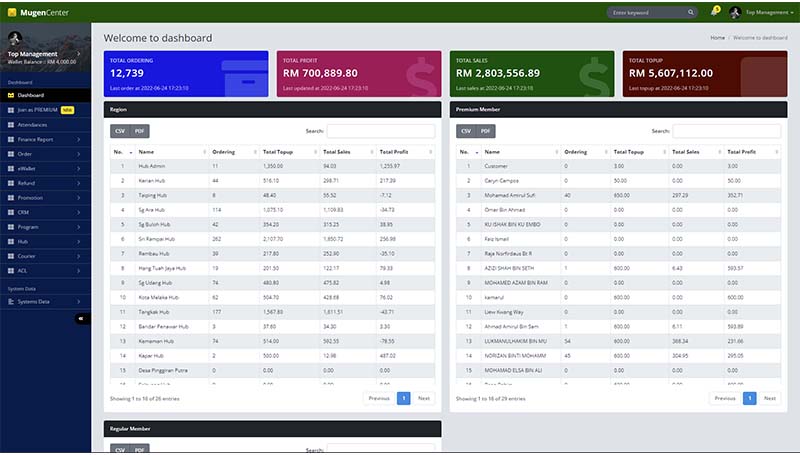Click the Attendances grid icon in sidebar
Screen dimensions: 800x455
10,124
